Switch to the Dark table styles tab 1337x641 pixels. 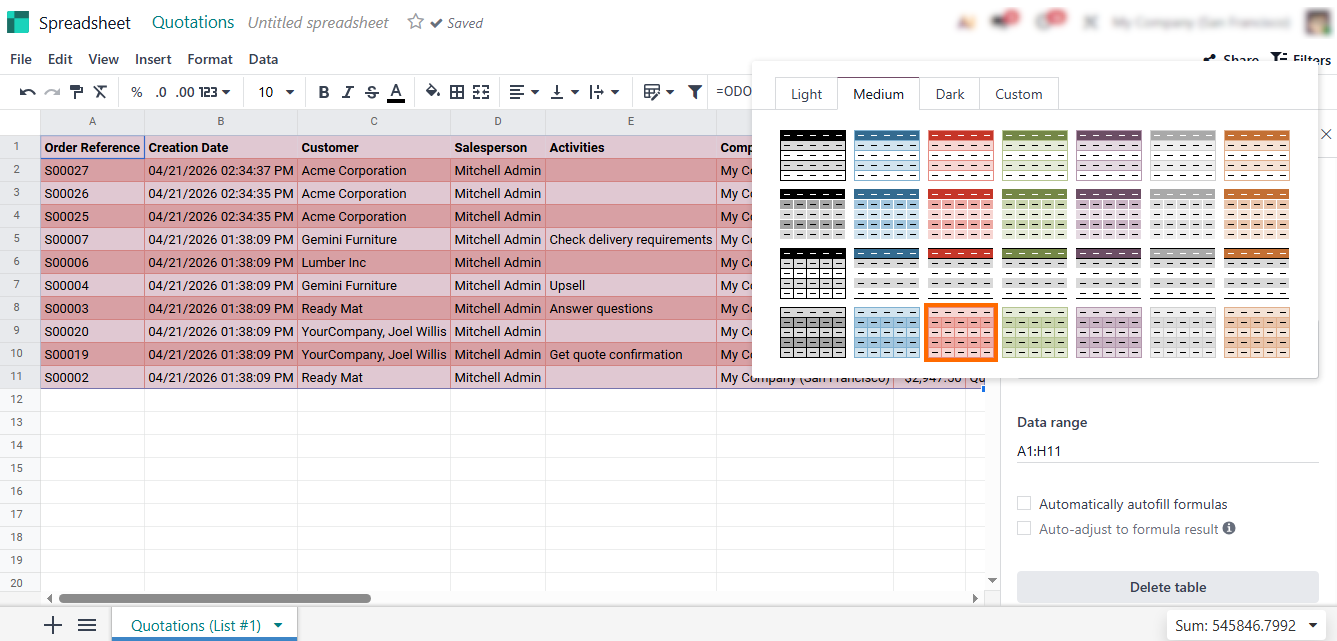pyautogui.click(x=949, y=94)
